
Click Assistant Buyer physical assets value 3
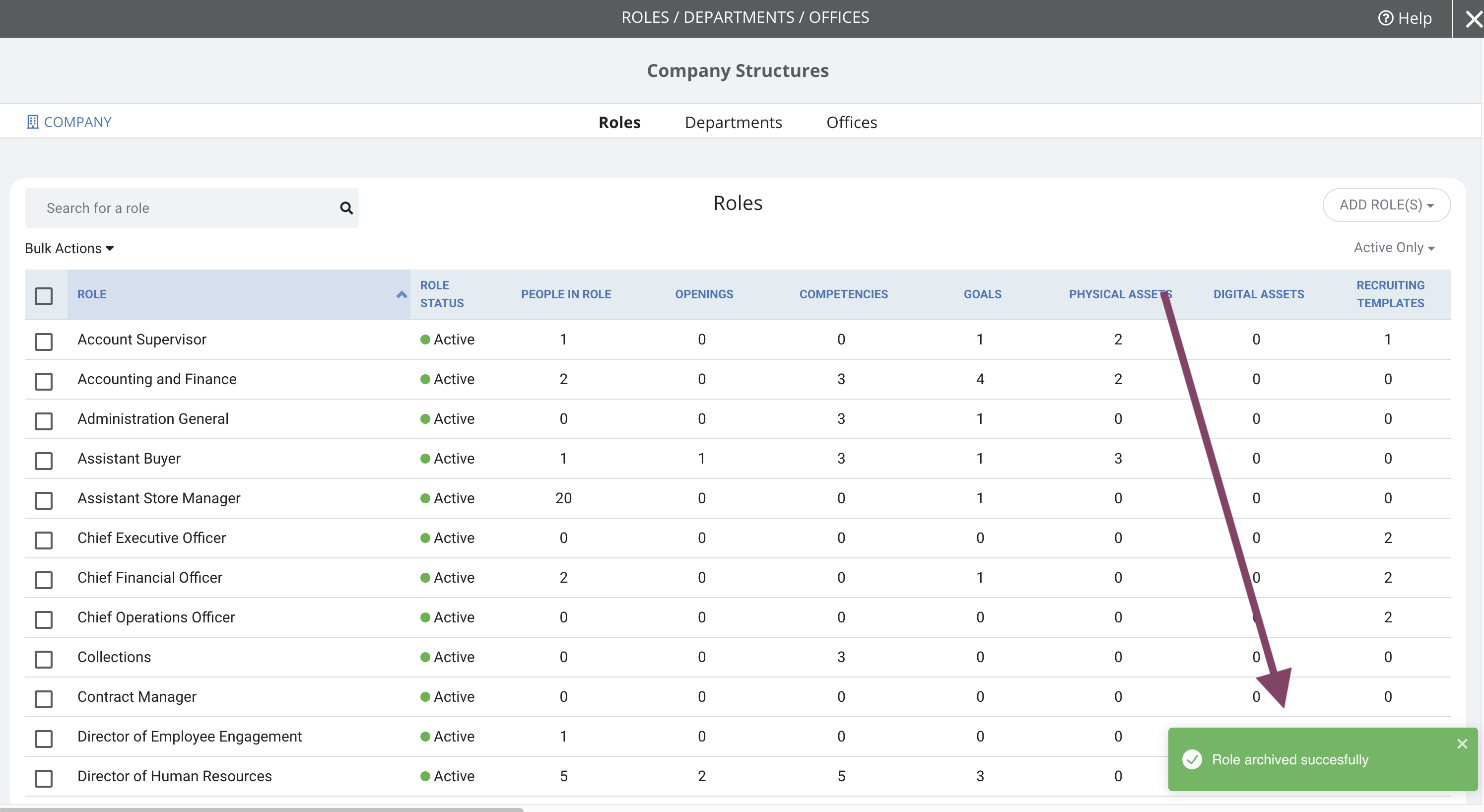1118,459
